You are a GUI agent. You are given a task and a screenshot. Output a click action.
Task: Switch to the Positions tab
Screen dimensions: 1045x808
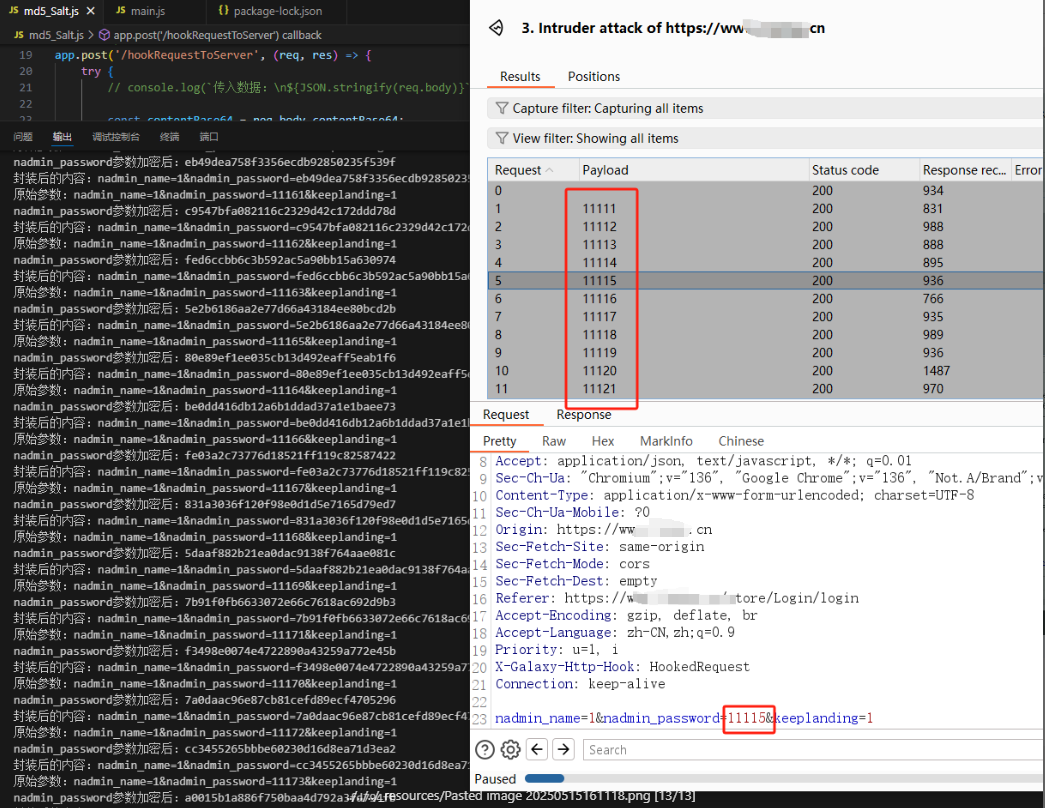[x=593, y=76]
